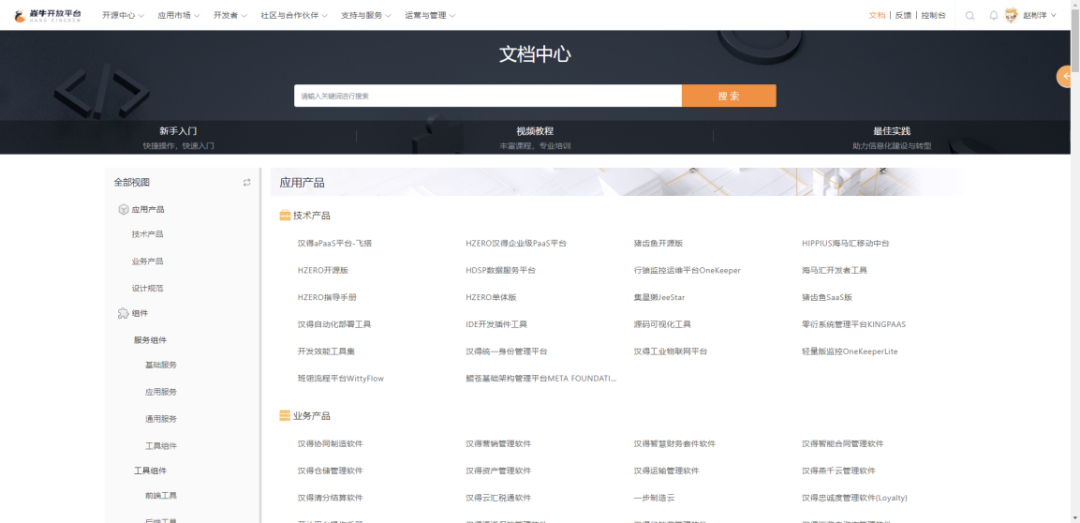Switch to the 最佳实践 section
Image resolution: width=1080 pixels, height=523 pixels.
(892, 138)
